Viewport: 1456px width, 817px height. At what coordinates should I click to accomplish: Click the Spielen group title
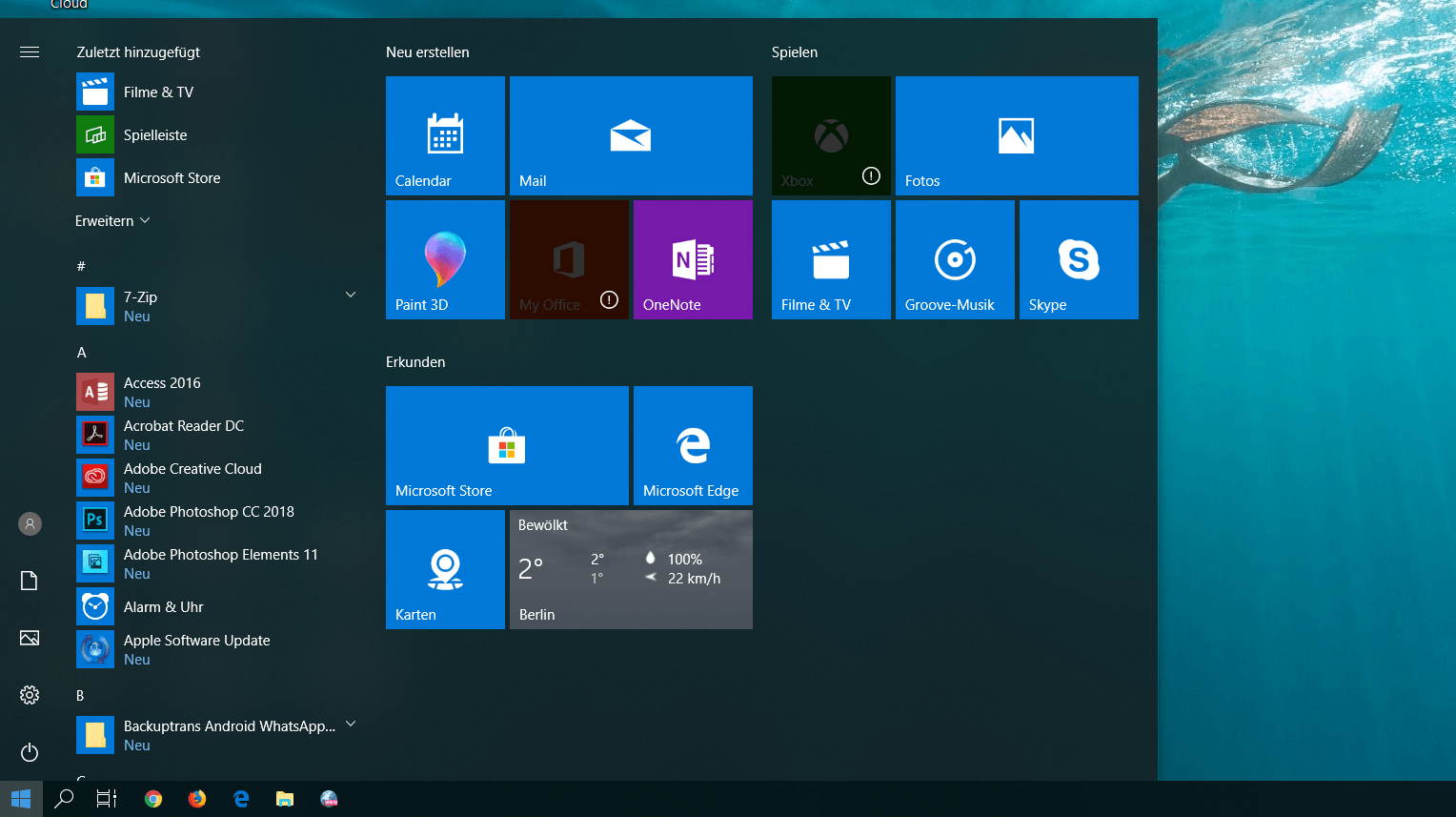795,52
